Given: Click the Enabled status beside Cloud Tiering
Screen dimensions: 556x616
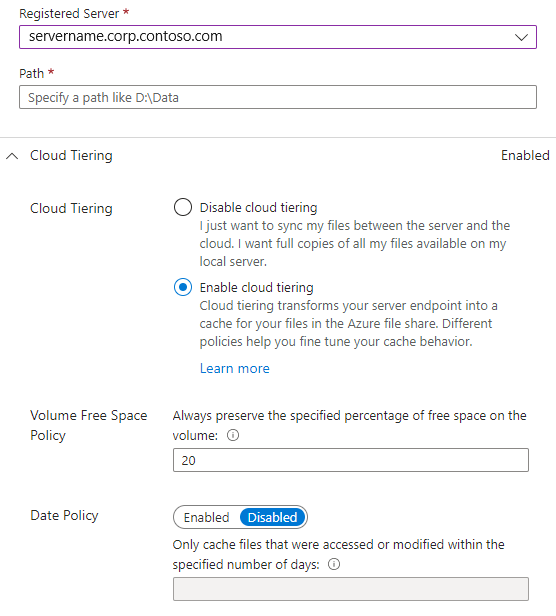Looking at the screenshot, I should [525, 156].
